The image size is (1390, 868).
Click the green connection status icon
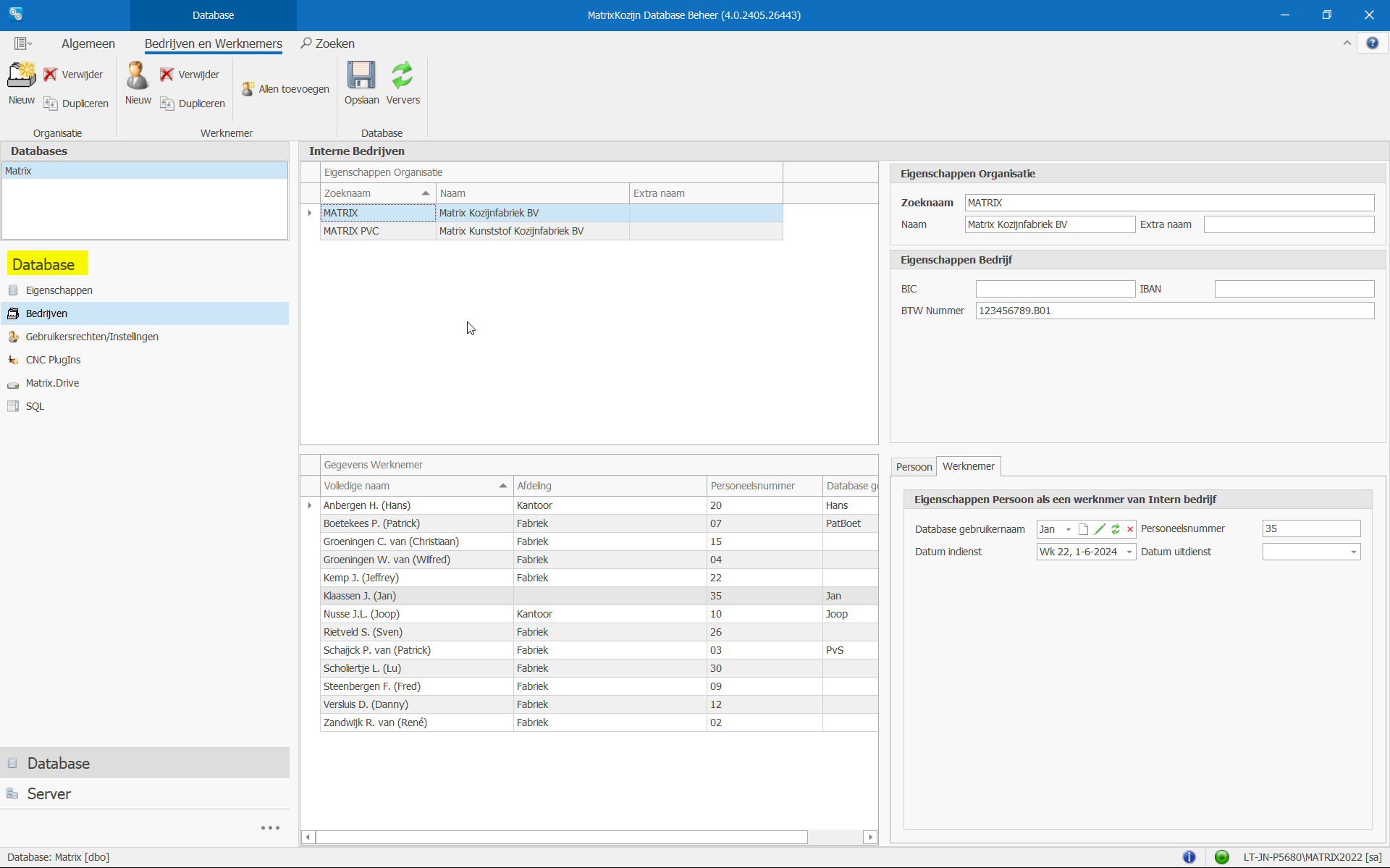pos(1222,857)
